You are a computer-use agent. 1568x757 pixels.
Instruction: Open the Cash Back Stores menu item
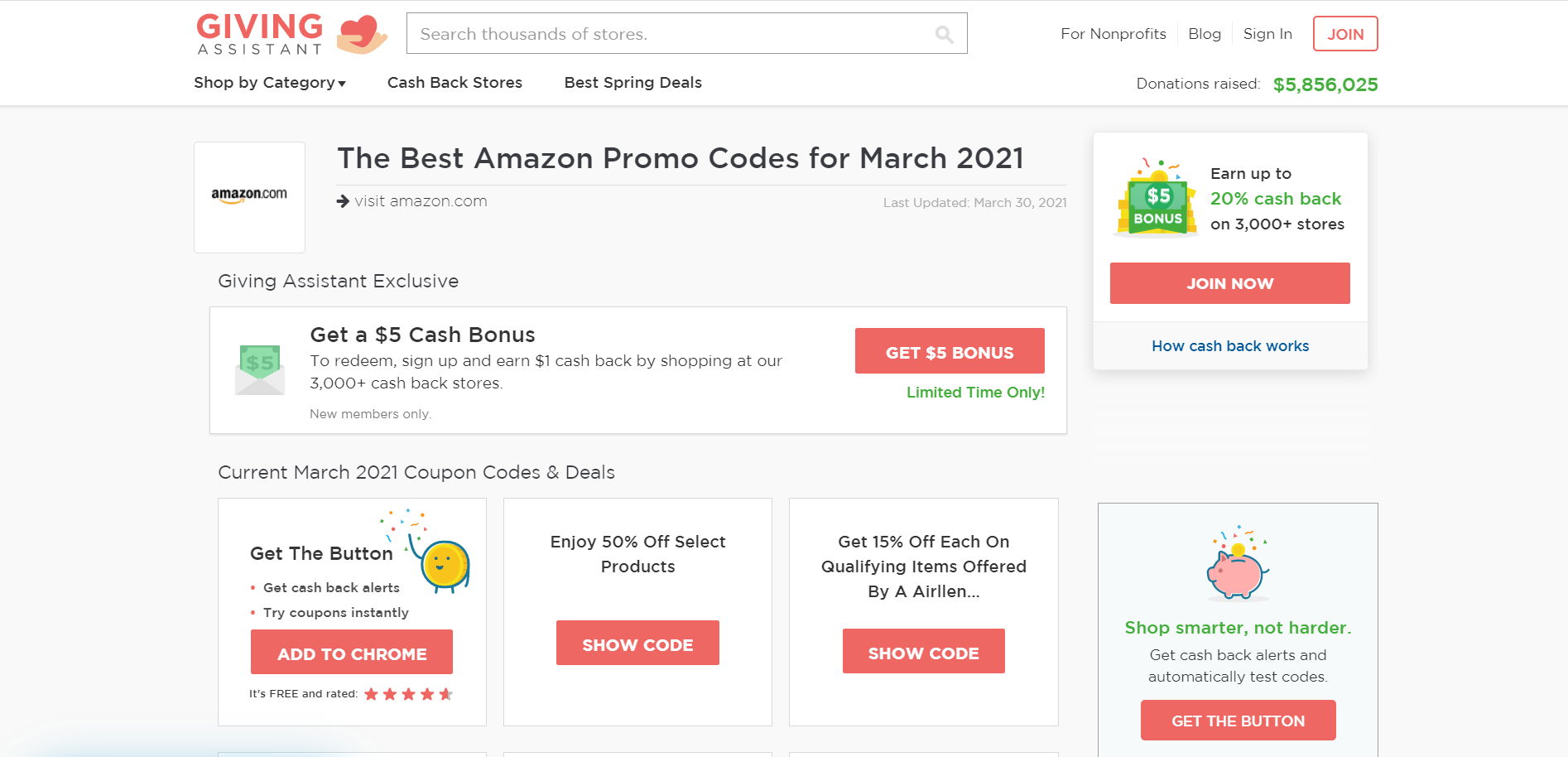[x=455, y=83]
